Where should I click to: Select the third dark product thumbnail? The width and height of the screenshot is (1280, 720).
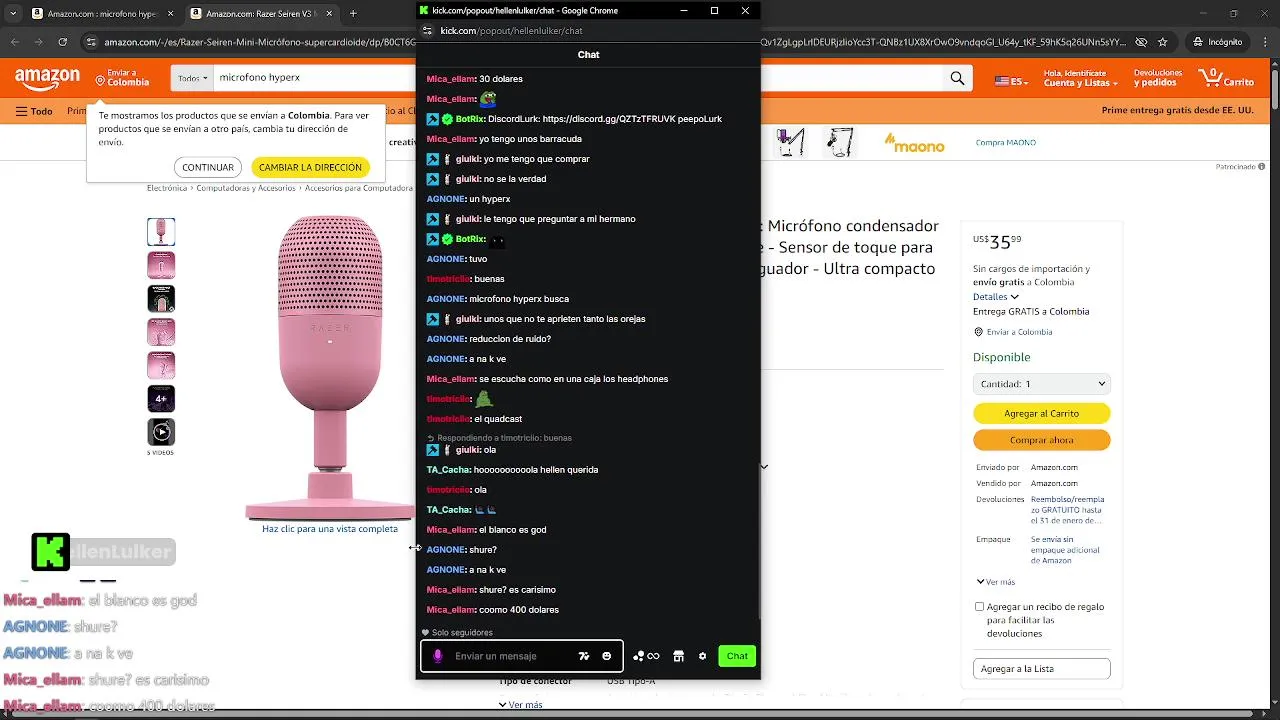(x=161, y=298)
